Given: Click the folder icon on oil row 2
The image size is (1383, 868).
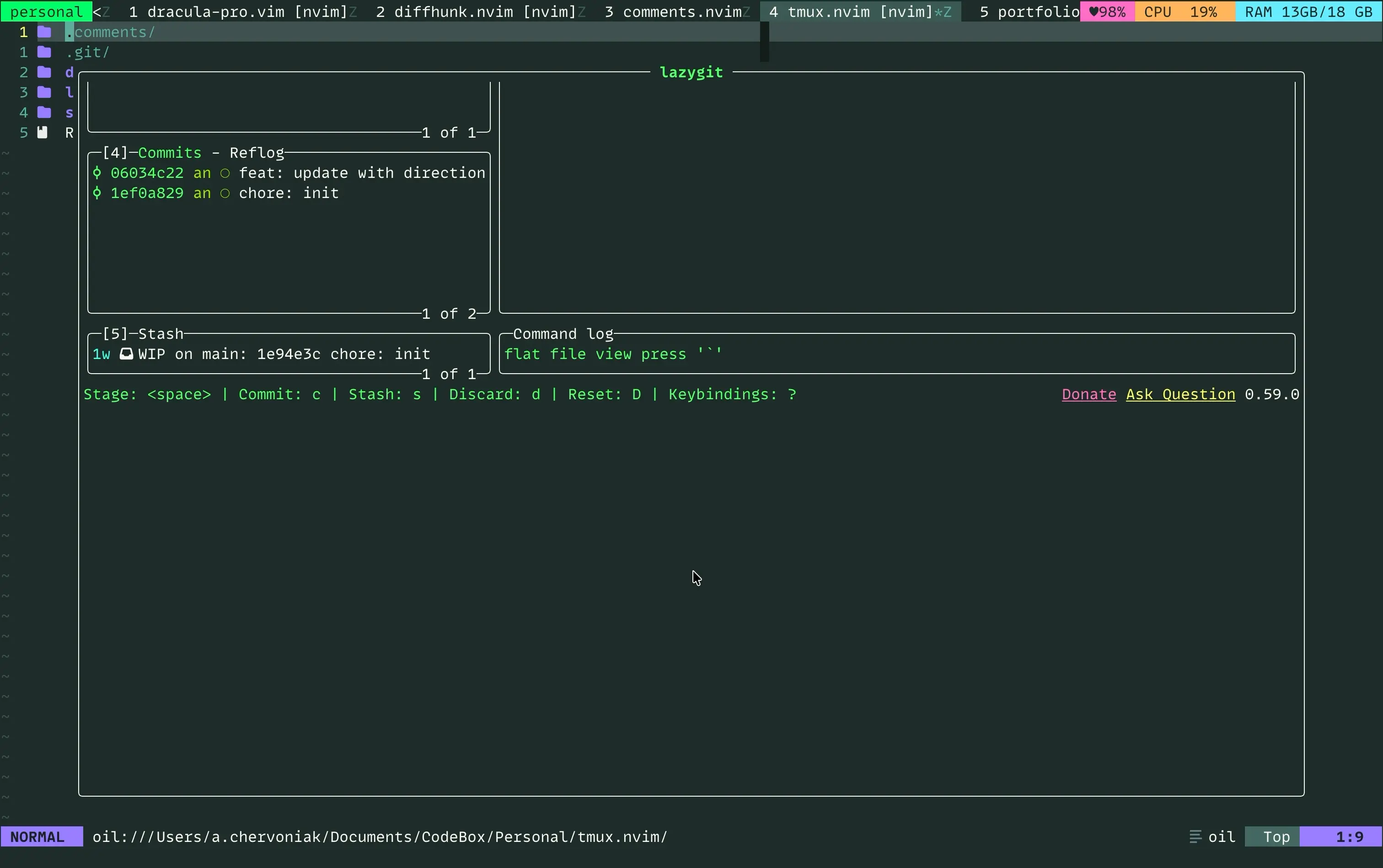Looking at the screenshot, I should click(44, 72).
